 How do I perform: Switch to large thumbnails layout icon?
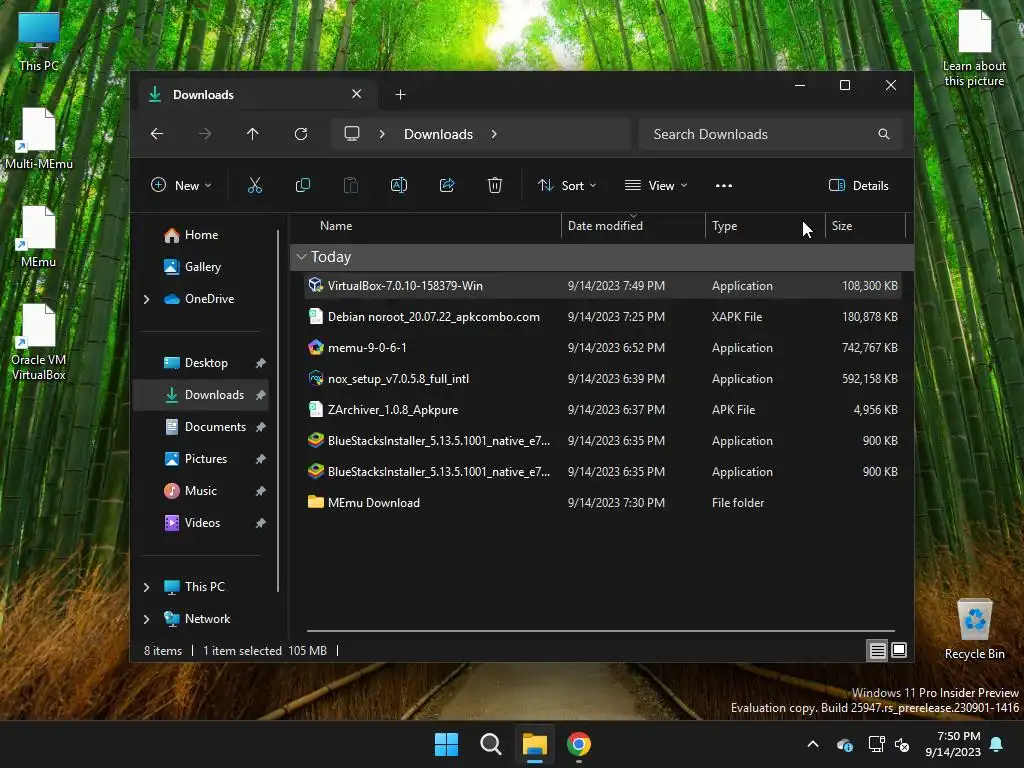(x=899, y=650)
